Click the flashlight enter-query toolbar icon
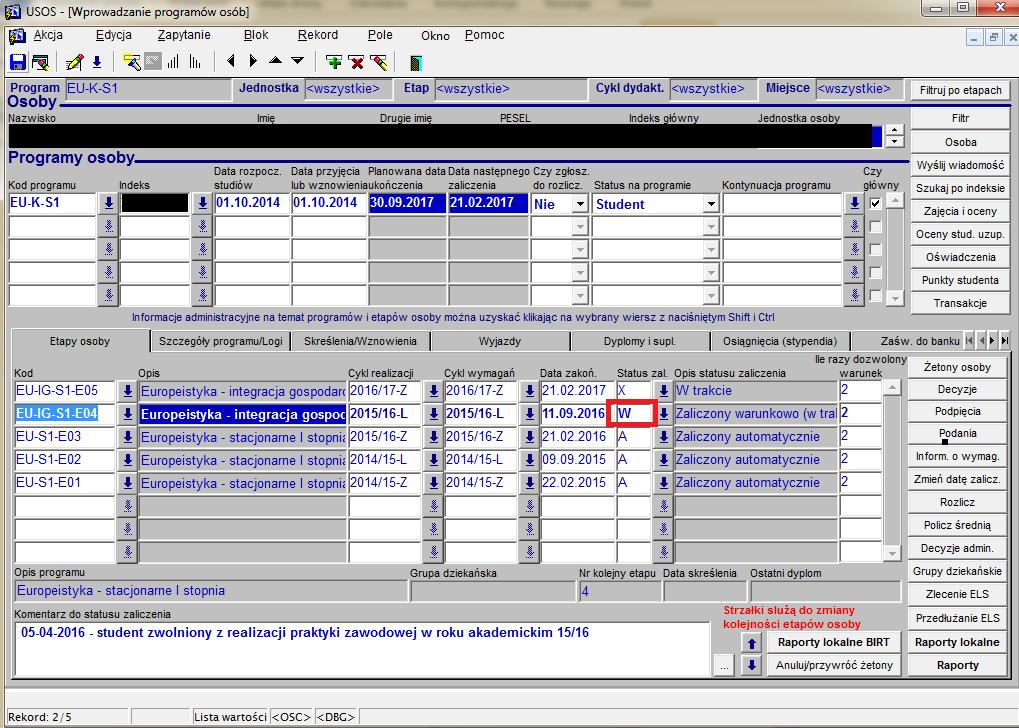This screenshot has height=728, width=1019. click(x=131, y=62)
